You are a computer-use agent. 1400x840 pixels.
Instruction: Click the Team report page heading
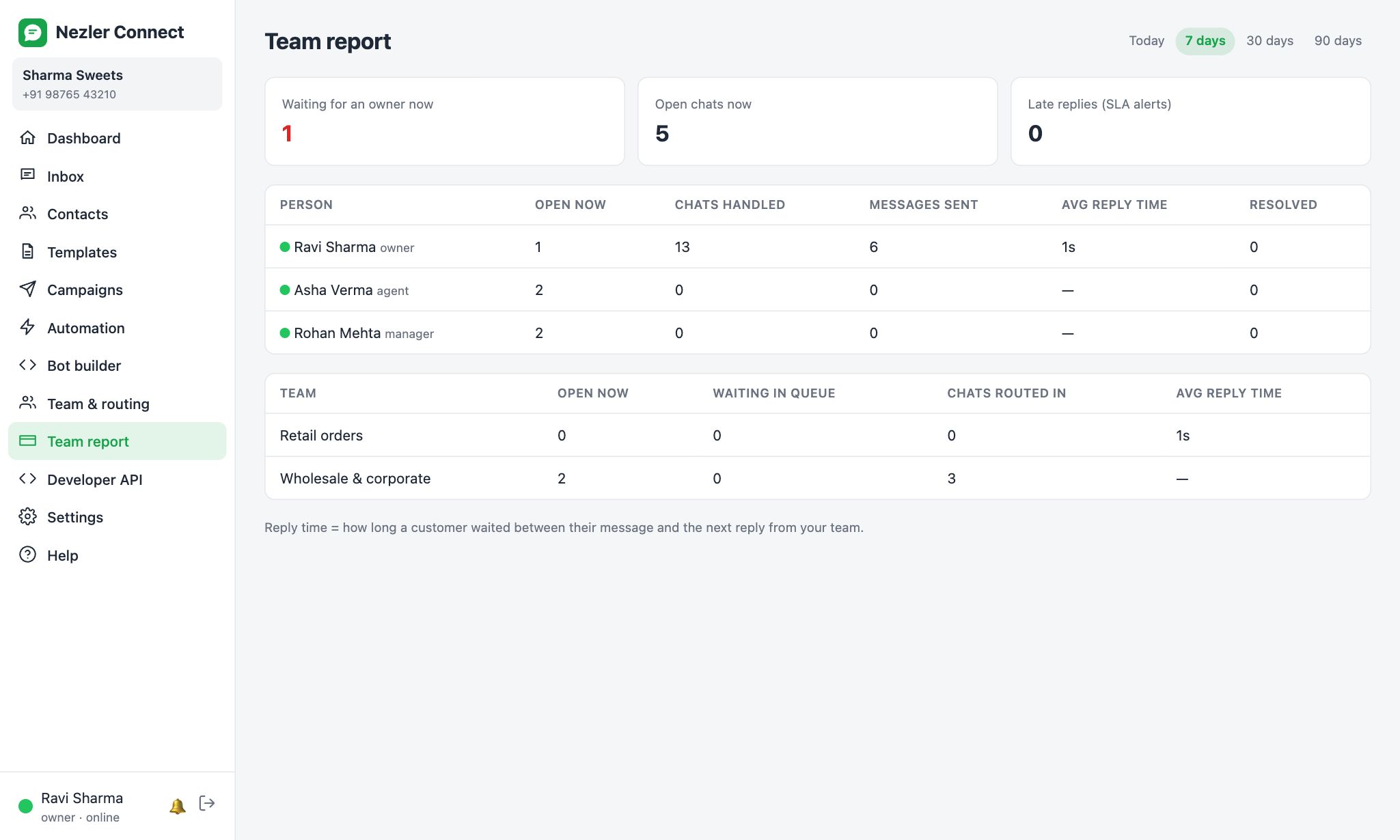(328, 42)
